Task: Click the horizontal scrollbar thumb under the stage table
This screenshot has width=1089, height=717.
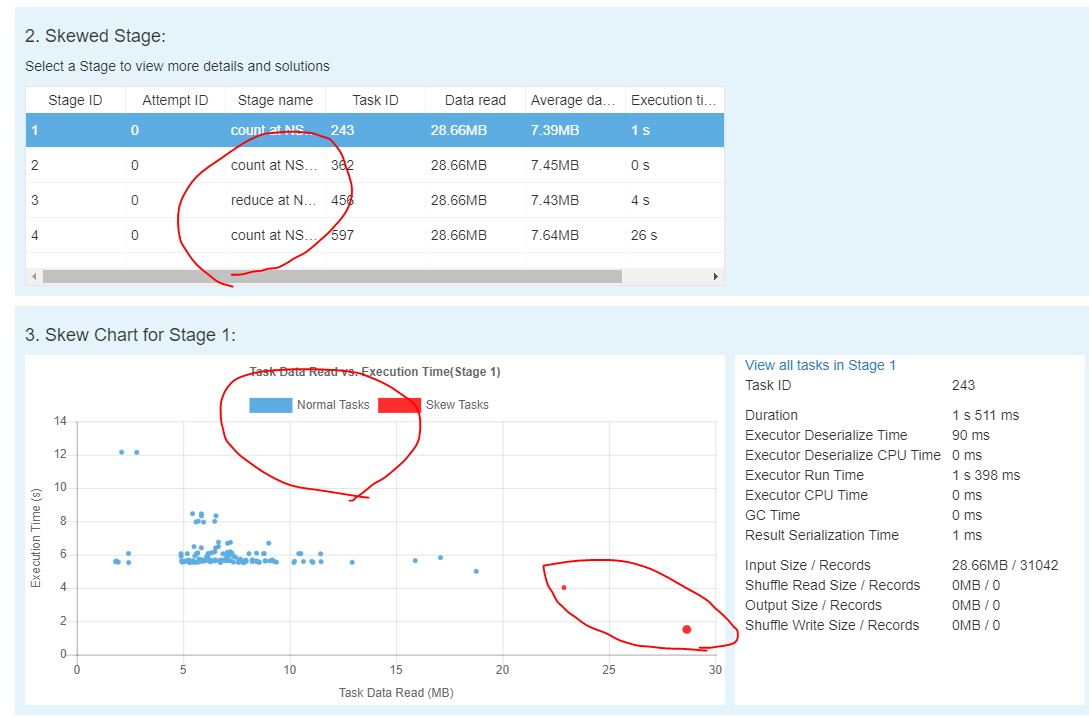Action: (332, 277)
